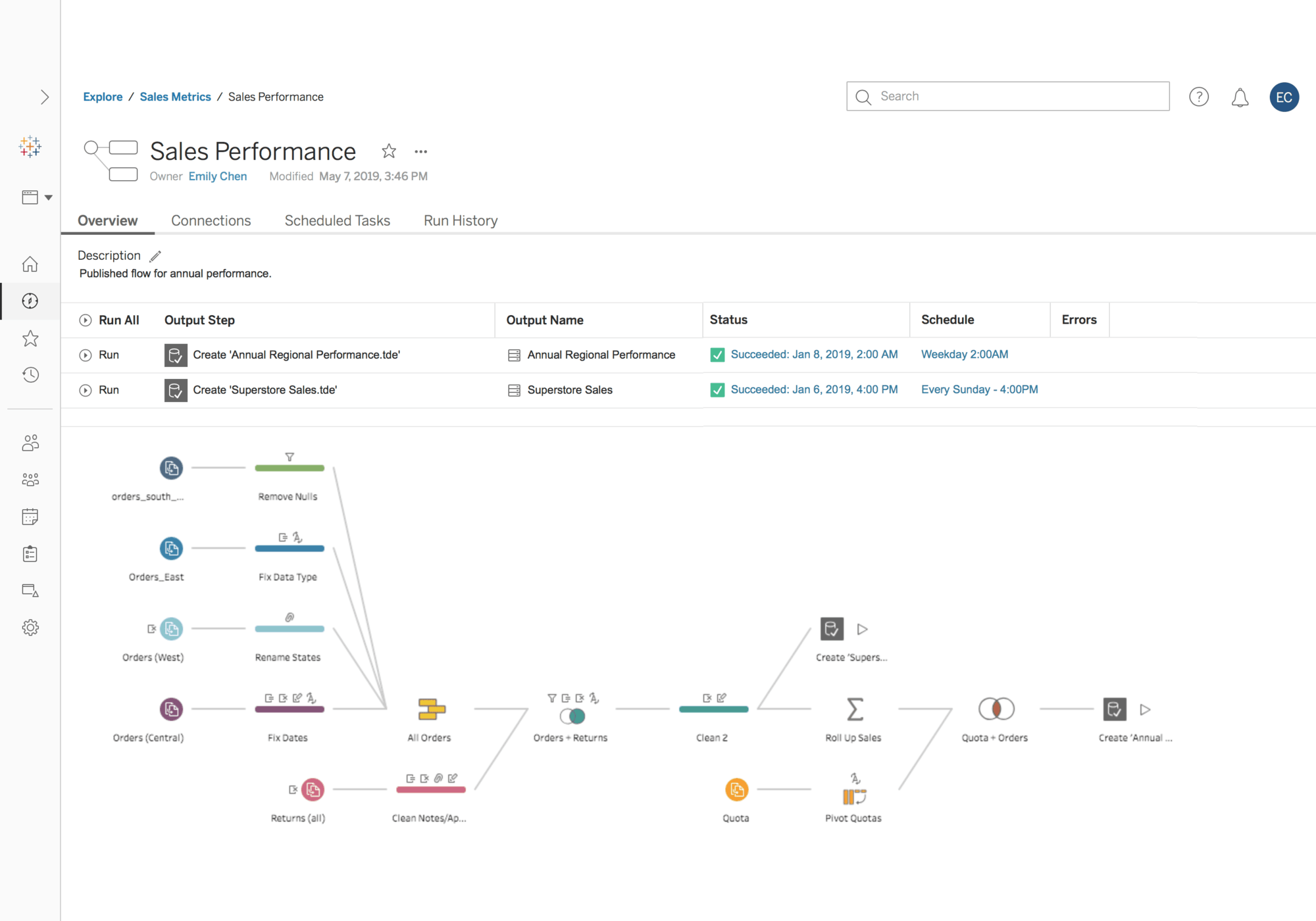This screenshot has height=921, width=1316.
Task: Select the Roll Up Sales aggregate icon
Action: [x=854, y=709]
